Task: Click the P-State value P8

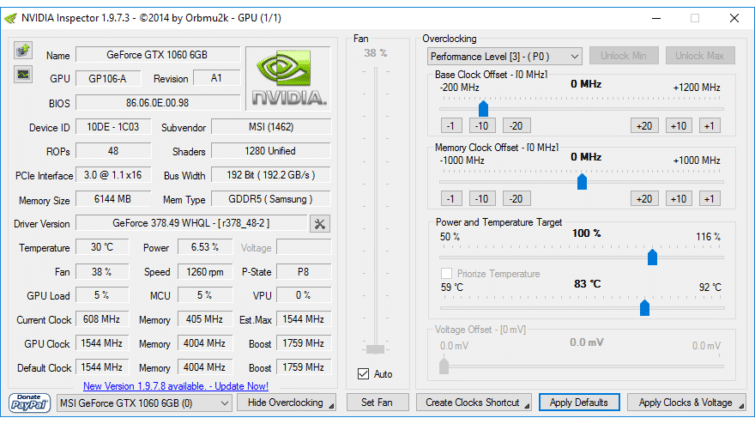Action: [303, 271]
